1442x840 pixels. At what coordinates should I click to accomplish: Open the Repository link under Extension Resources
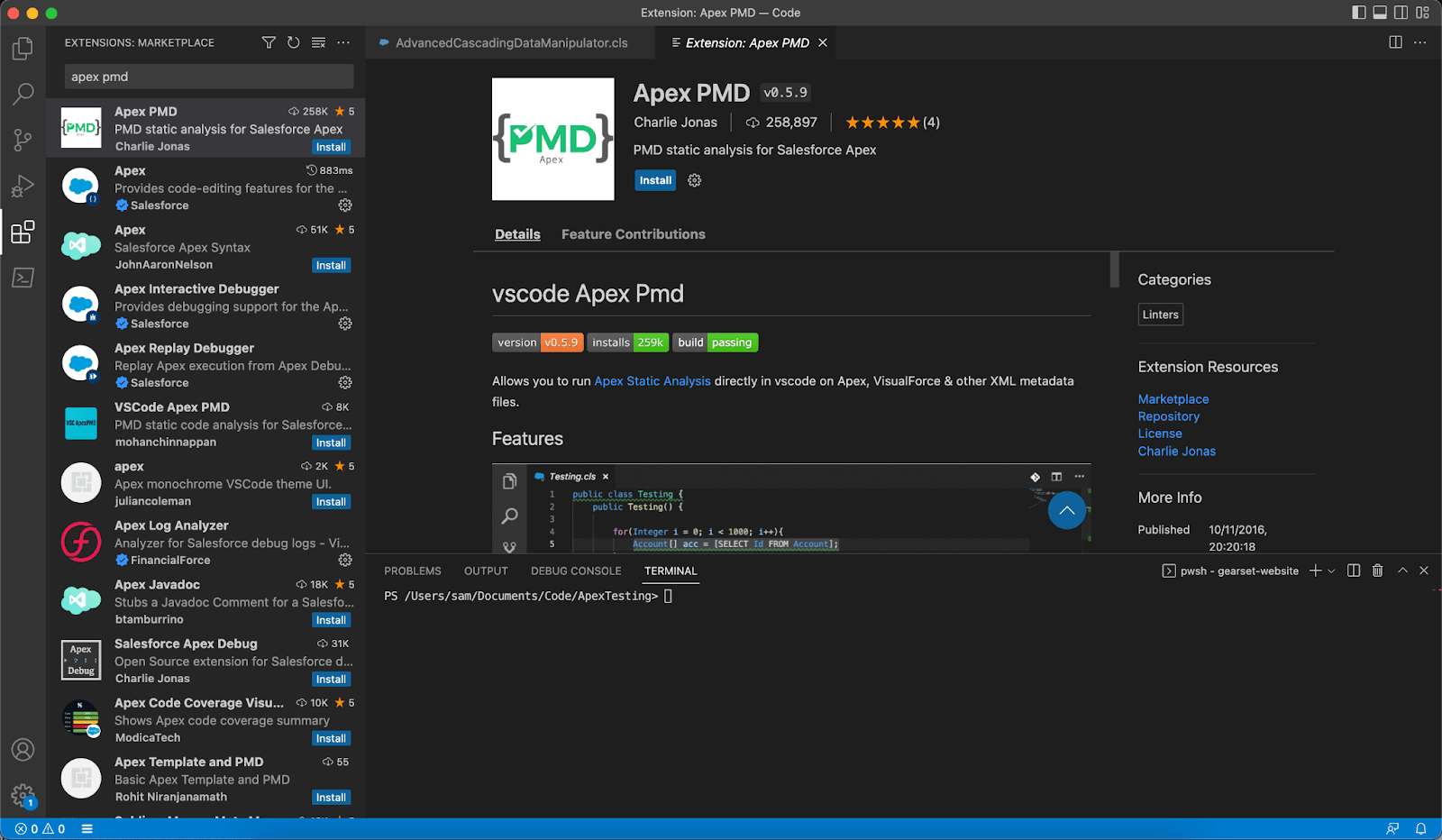tap(1168, 416)
